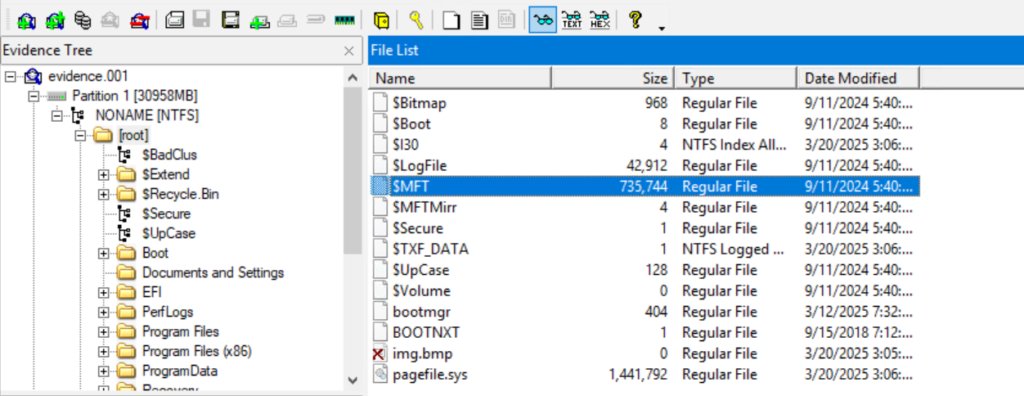The height and width of the screenshot is (396, 1024).
Task: Expand the $Recycle.Bin folder
Action: [x=103, y=195]
